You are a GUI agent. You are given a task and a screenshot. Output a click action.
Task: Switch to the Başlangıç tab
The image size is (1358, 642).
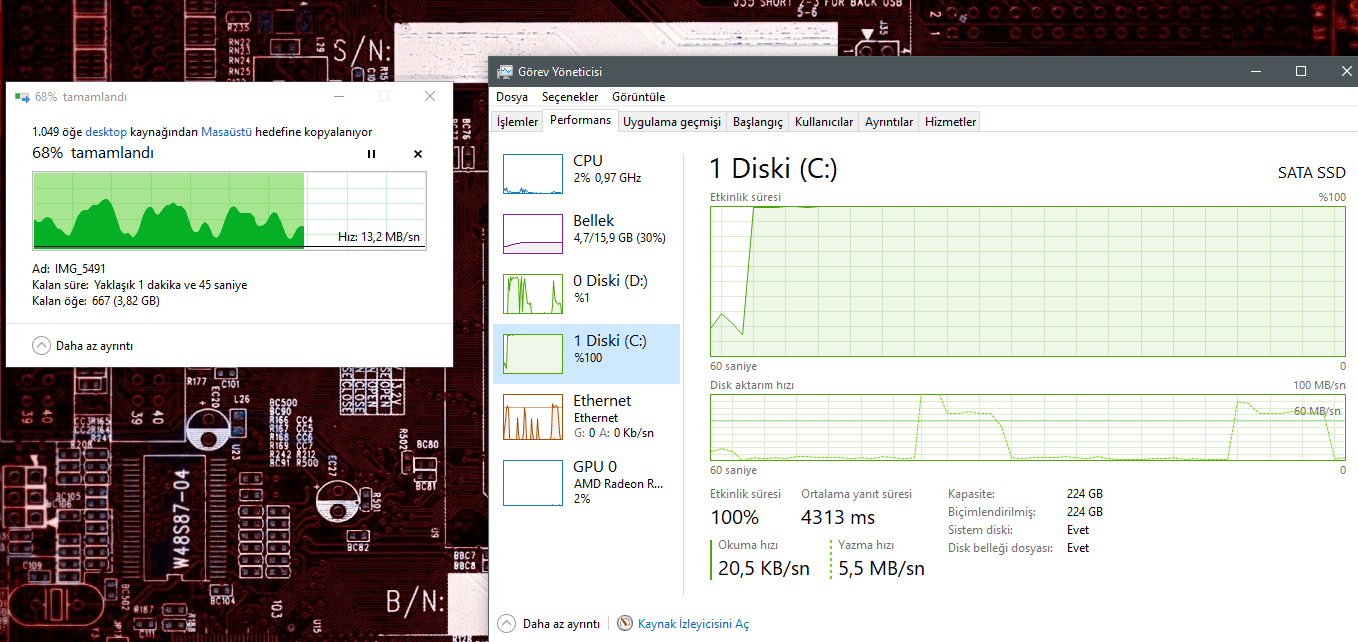[758, 122]
